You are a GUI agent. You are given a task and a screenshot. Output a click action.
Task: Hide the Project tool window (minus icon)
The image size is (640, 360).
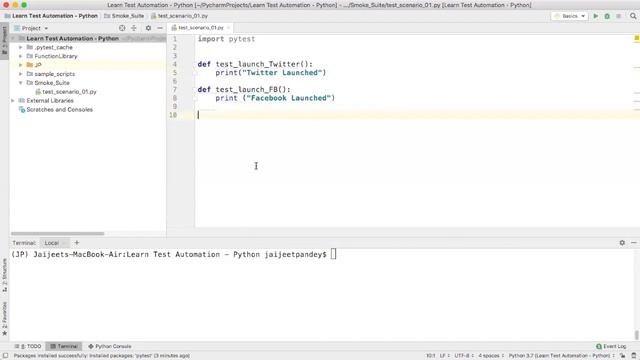[160, 28]
